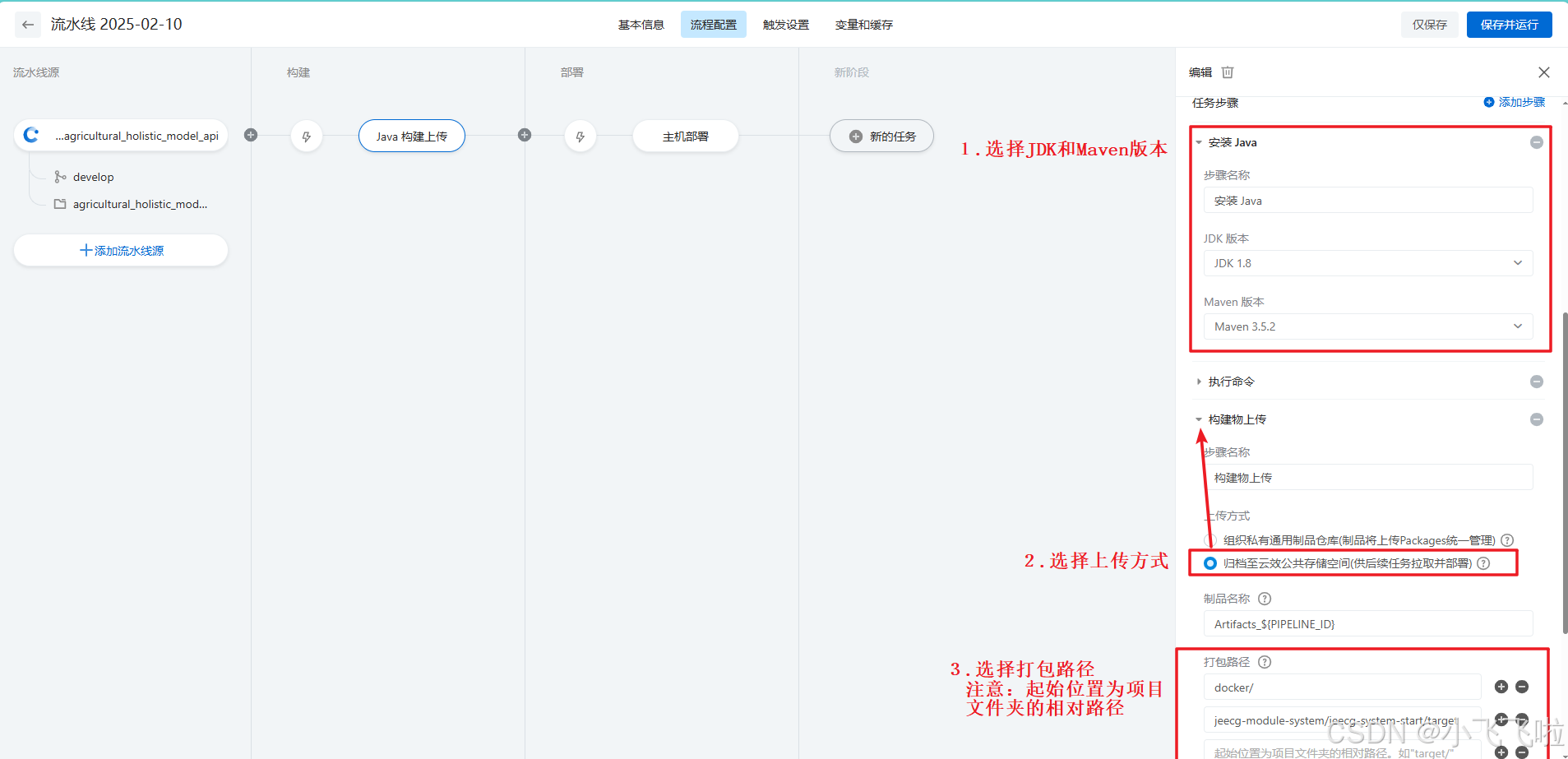
Task: Close the 编辑 side panel
Action: point(1544,72)
